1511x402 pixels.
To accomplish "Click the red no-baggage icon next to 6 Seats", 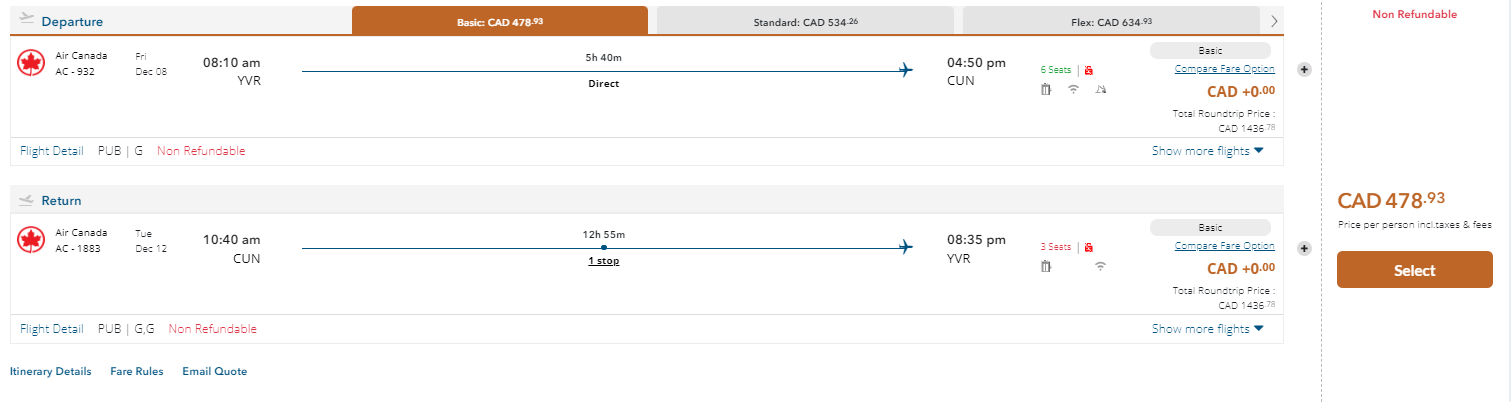I will (1089, 70).
